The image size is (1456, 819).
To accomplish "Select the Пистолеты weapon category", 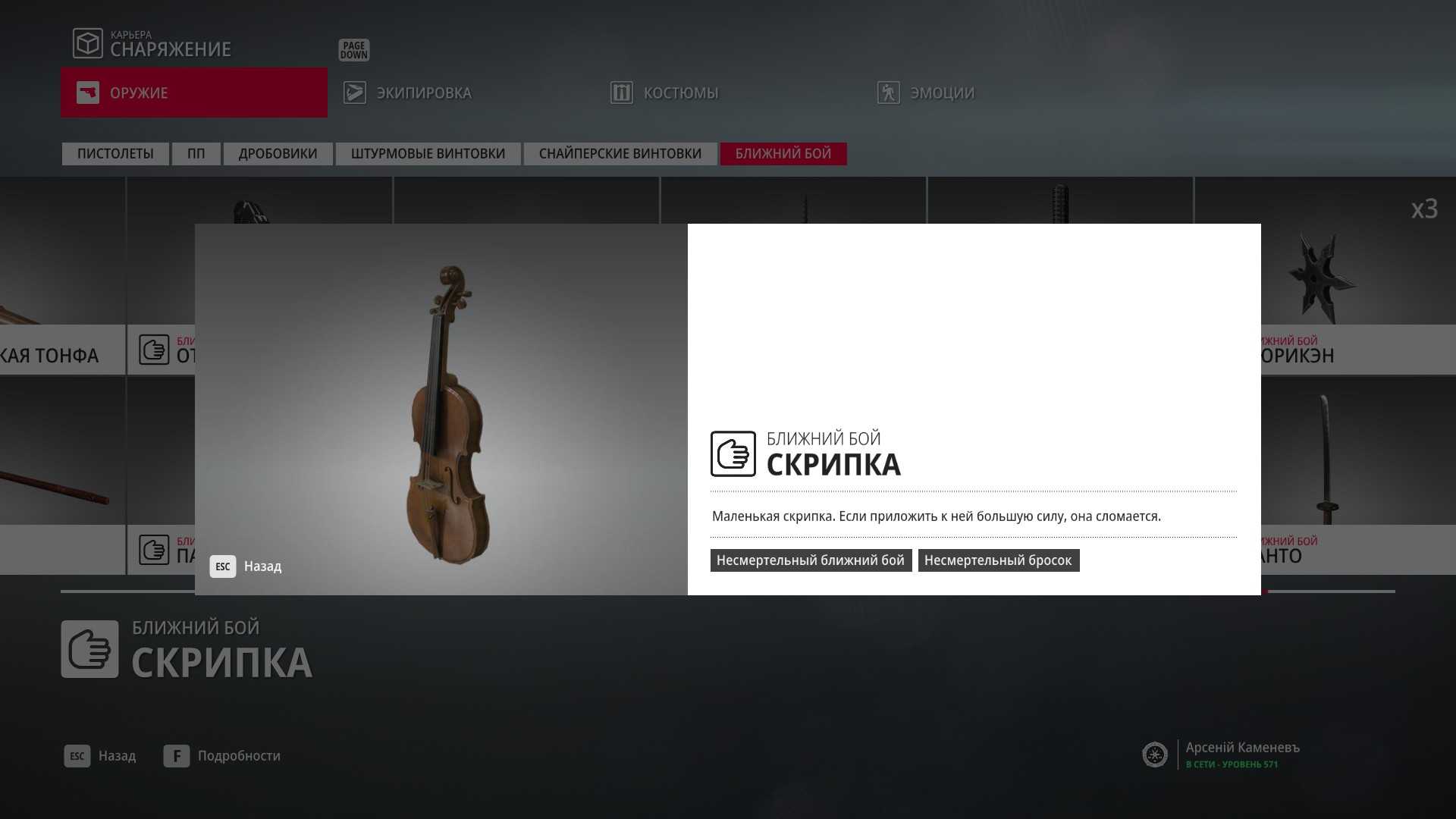I will tap(115, 154).
